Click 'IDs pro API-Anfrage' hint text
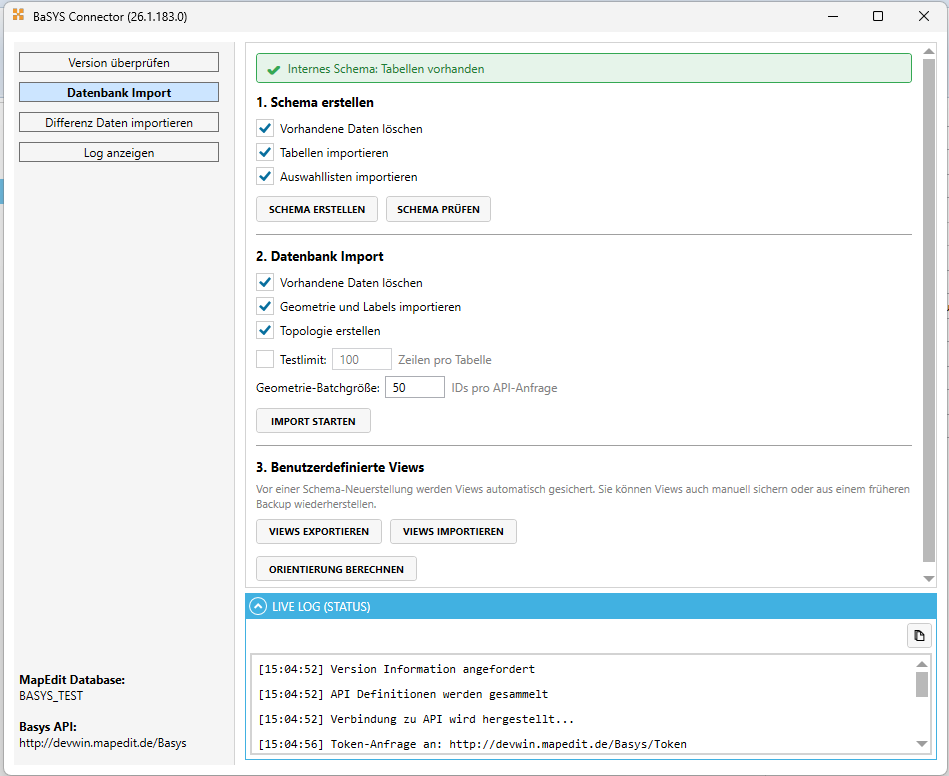Viewport: 949px width, 776px height. pyautogui.click(x=504, y=388)
